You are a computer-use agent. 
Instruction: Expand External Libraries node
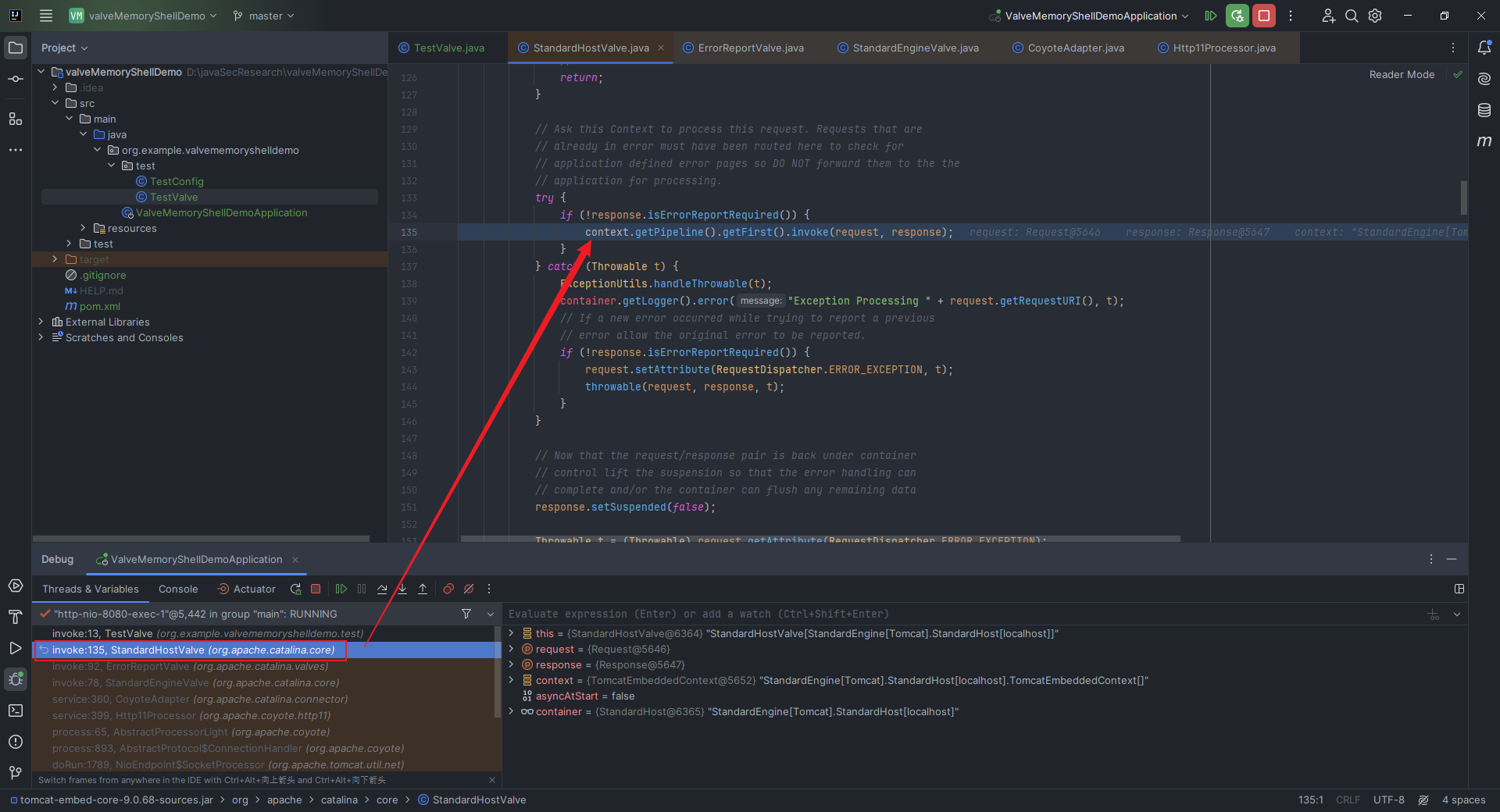pyautogui.click(x=41, y=322)
